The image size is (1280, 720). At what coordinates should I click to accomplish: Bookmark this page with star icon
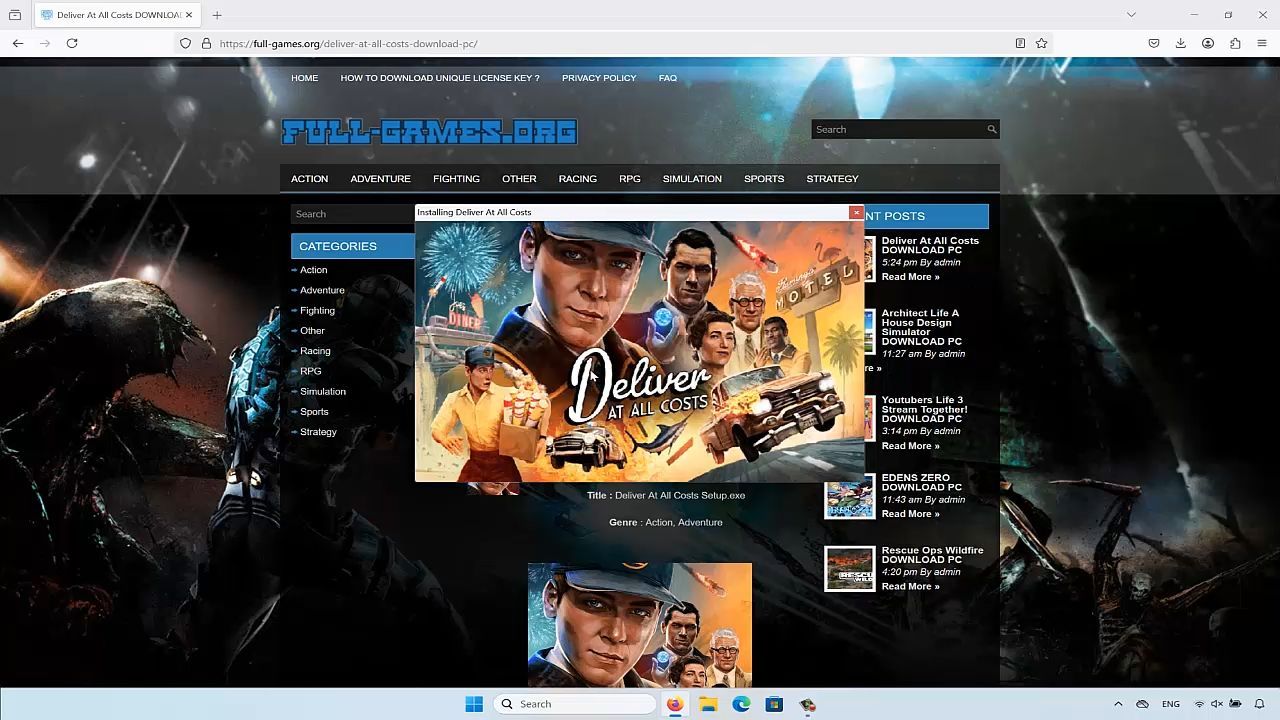click(x=1041, y=43)
